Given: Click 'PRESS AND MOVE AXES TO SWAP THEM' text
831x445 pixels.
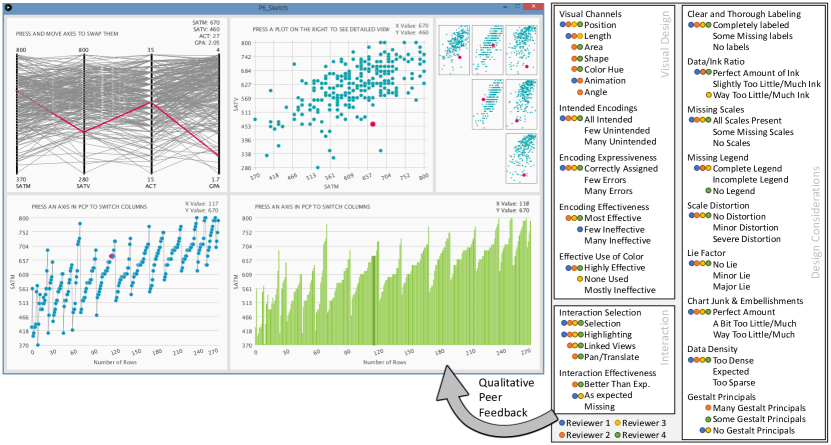Looking at the screenshot, I should (67, 33).
